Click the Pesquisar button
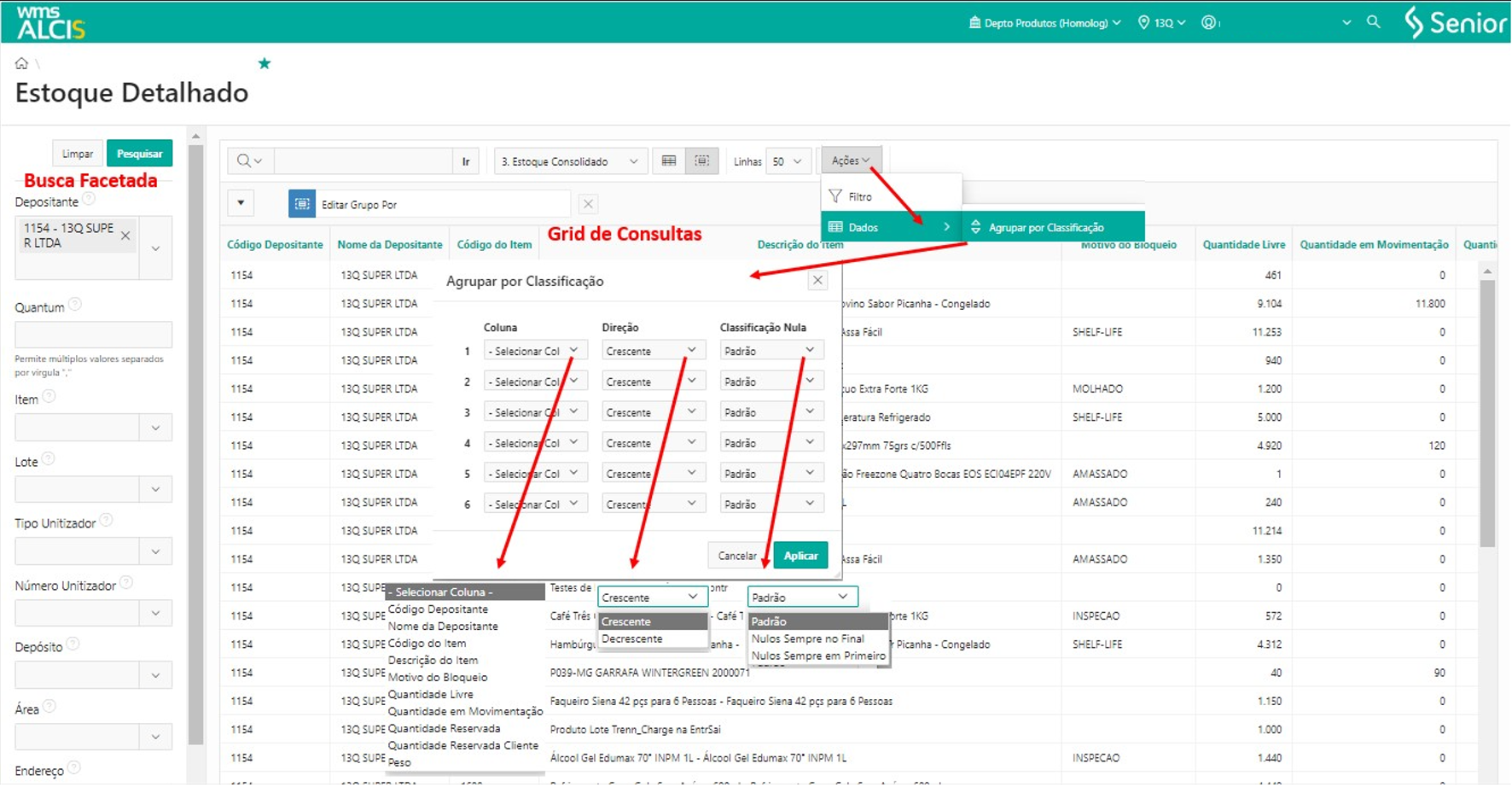Viewport: 1512px width, 787px height. pyautogui.click(x=139, y=154)
